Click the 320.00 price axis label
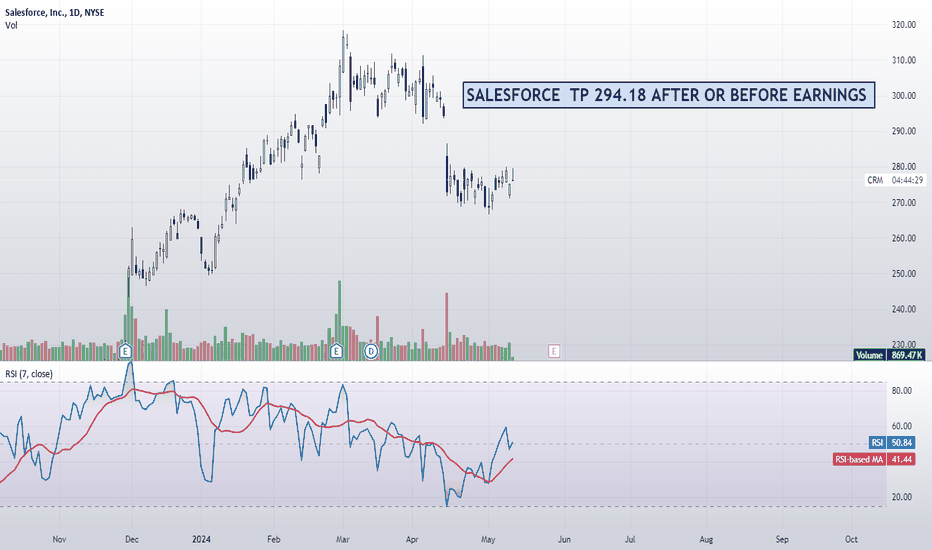Image resolution: width=932 pixels, height=550 pixels. pyautogui.click(x=903, y=25)
